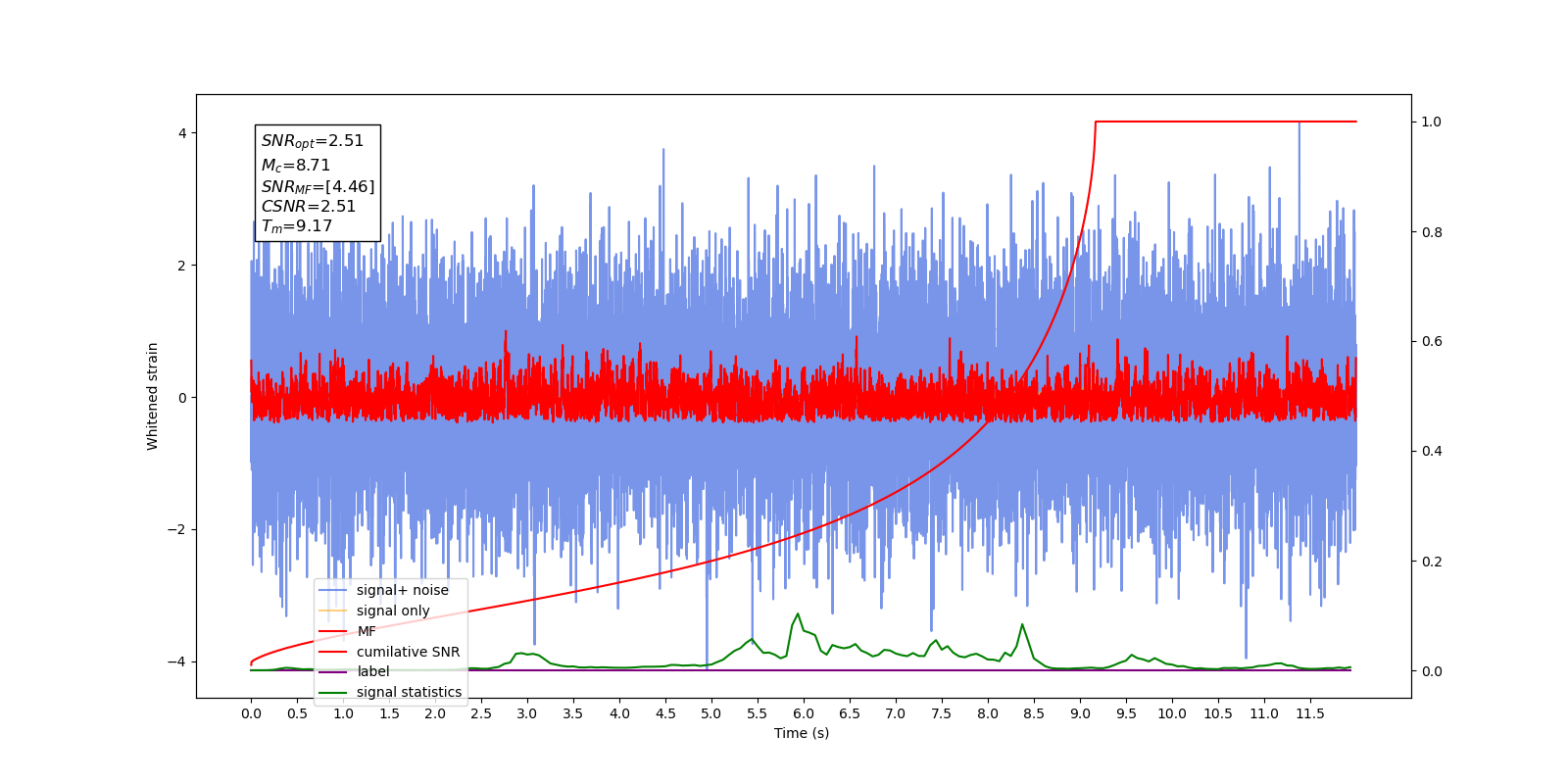Click the green signal statistics peak near 8.4 s

(x=1022, y=624)
